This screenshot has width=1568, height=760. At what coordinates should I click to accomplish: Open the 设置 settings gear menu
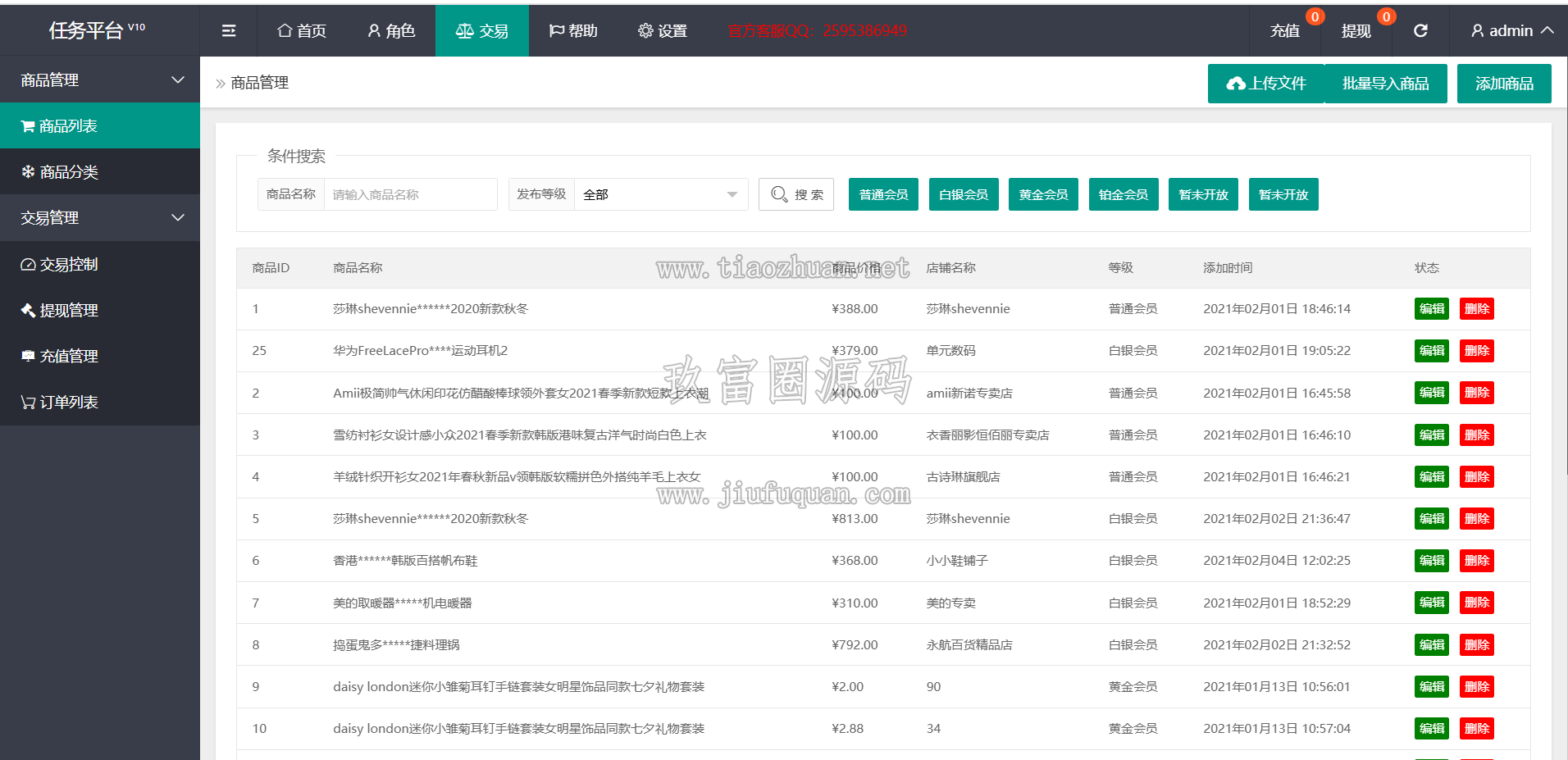663,30
